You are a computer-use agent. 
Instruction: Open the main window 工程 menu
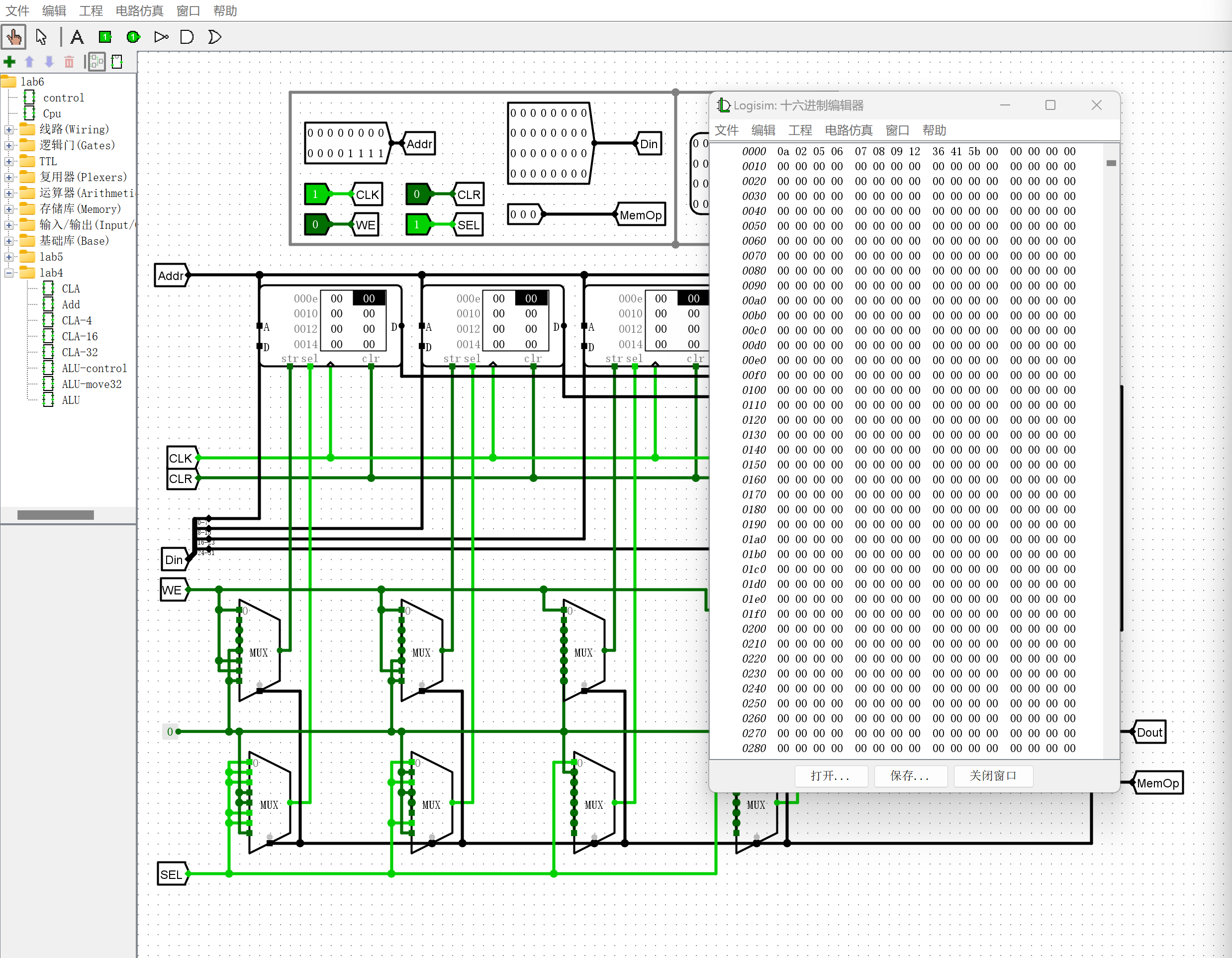pyautogui.click(x=91, y=11)
